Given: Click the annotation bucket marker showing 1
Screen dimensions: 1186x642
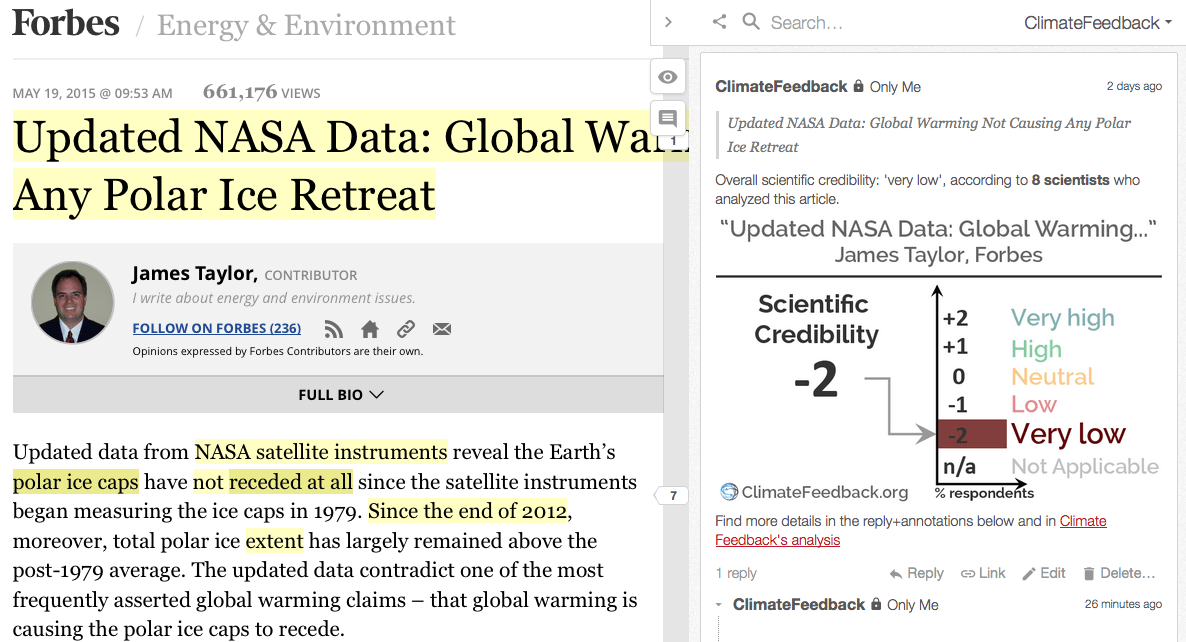Looking at the screenshot, I should [673, 141].
